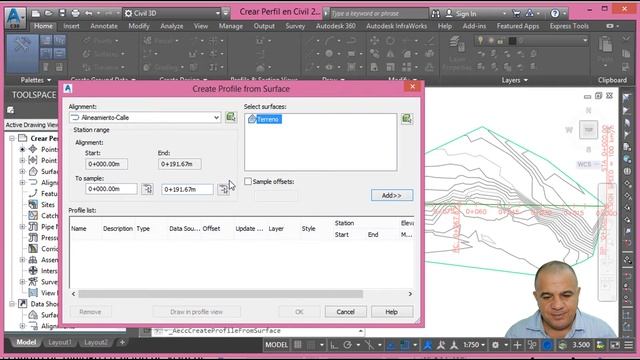The image size is (640, 360).
Task: Click the search binoculars icon
Action: (436, 13)
